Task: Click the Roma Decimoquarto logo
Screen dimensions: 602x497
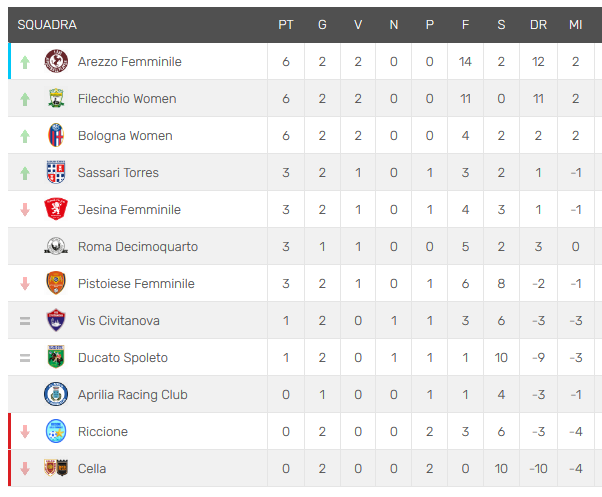Action: coord(56,246)
